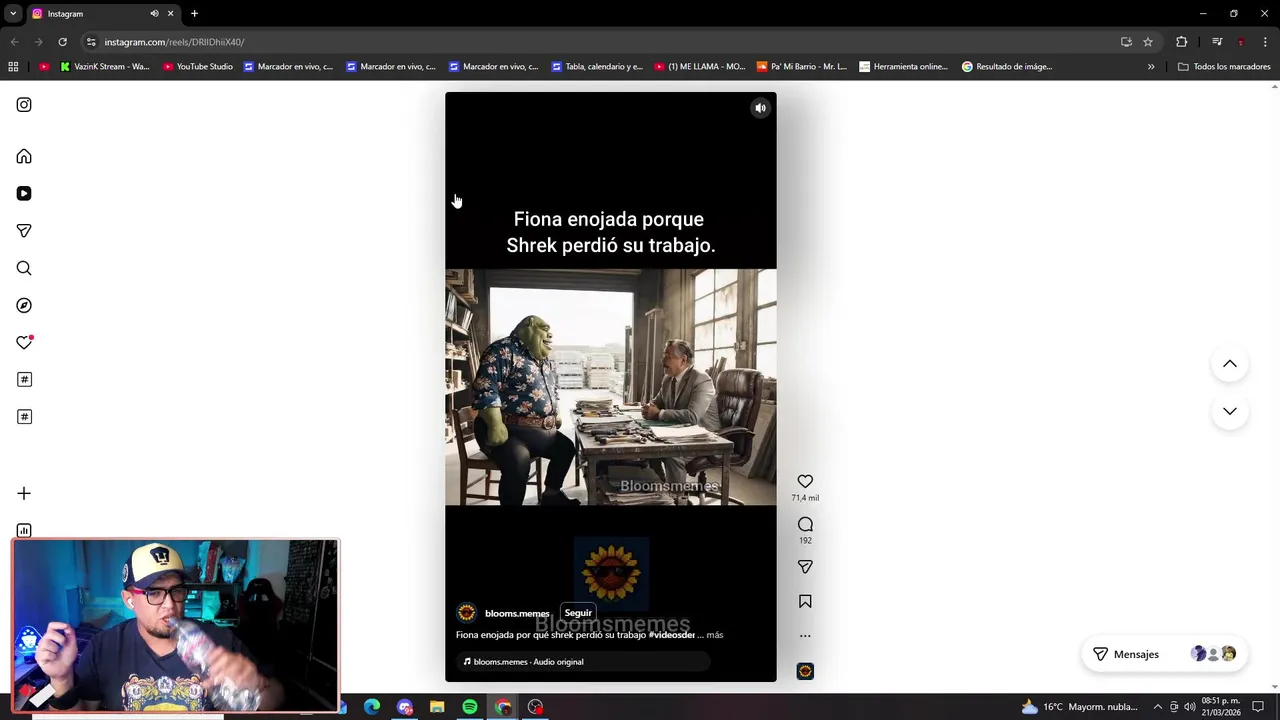Open Chrome apps grid in bookmarks bar
Image resolution: width=1280 pixels, height=720 pixels.
click(x=13, y=67)
